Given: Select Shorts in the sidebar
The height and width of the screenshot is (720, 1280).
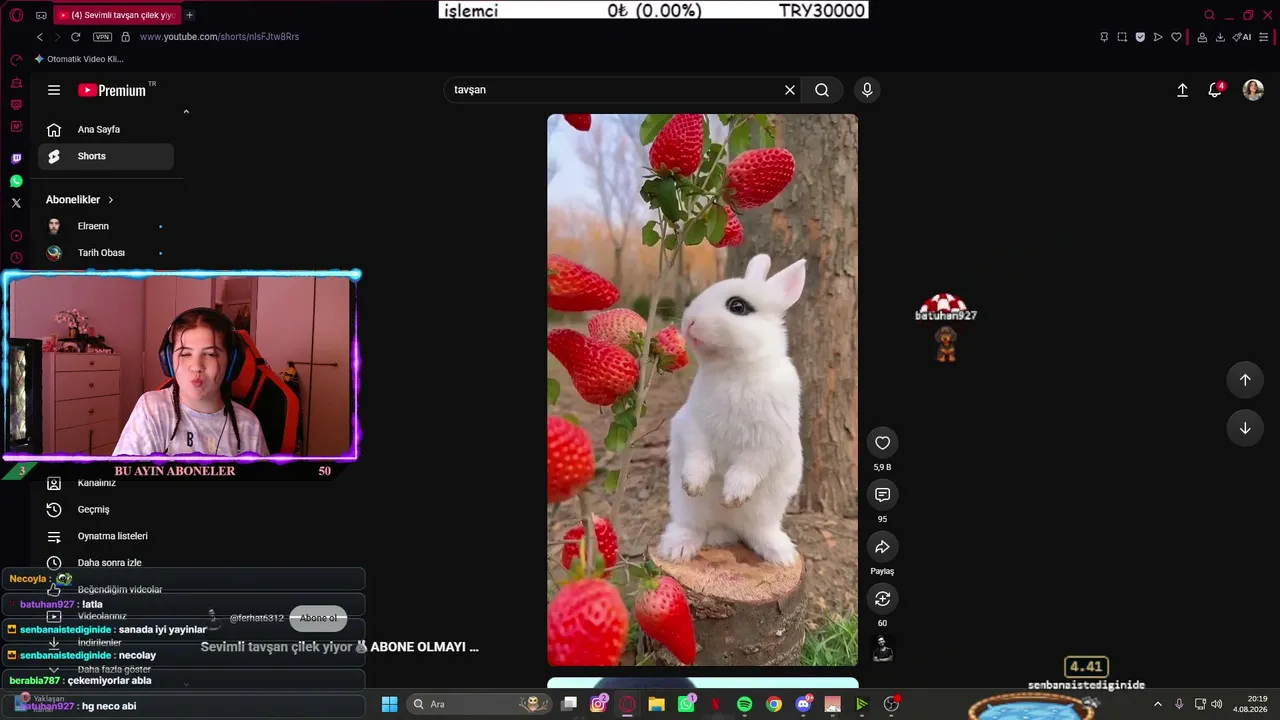Looking at the screenshot, I should click(106, 156).
